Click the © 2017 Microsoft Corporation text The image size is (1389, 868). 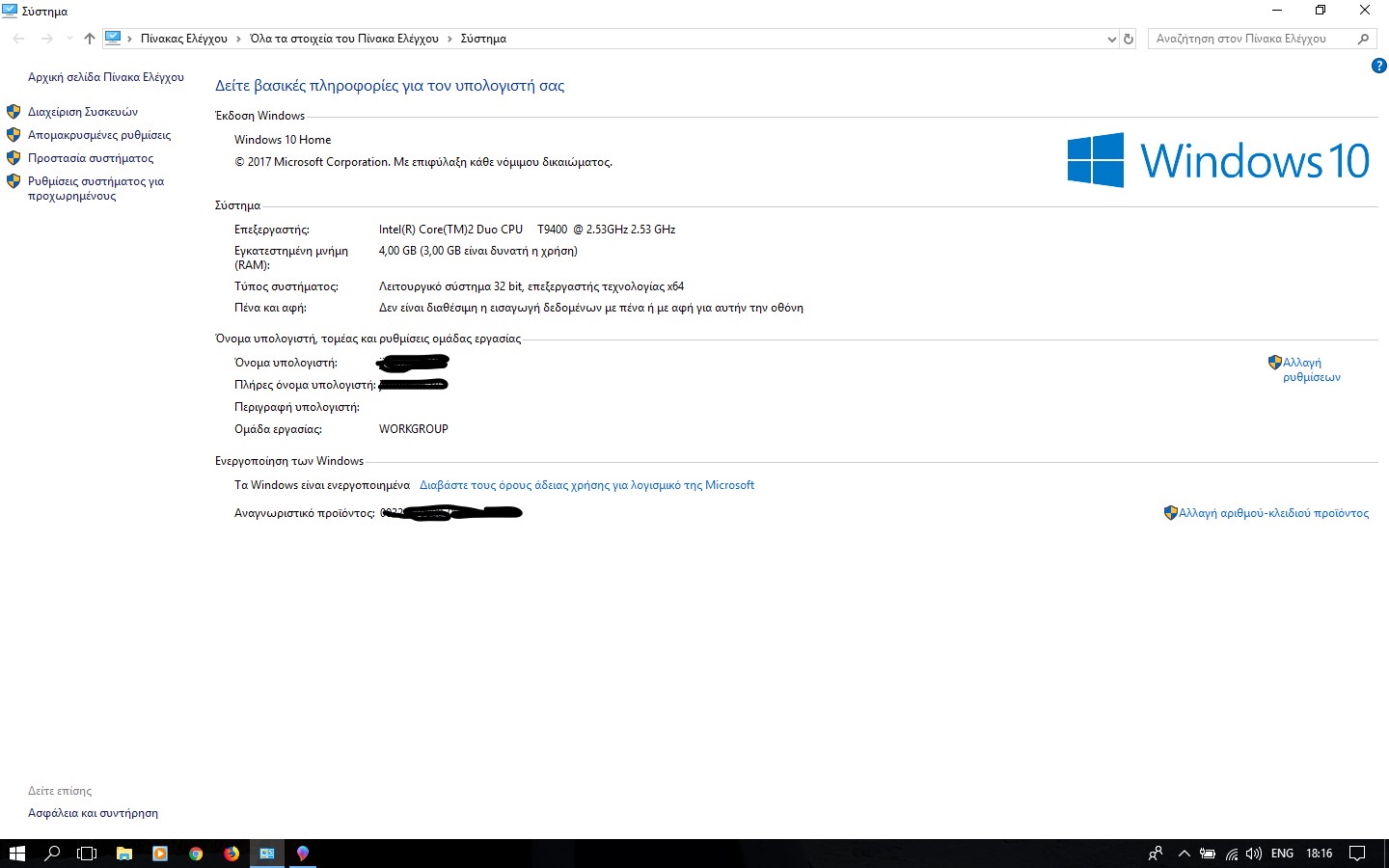[x=423, y=162]
